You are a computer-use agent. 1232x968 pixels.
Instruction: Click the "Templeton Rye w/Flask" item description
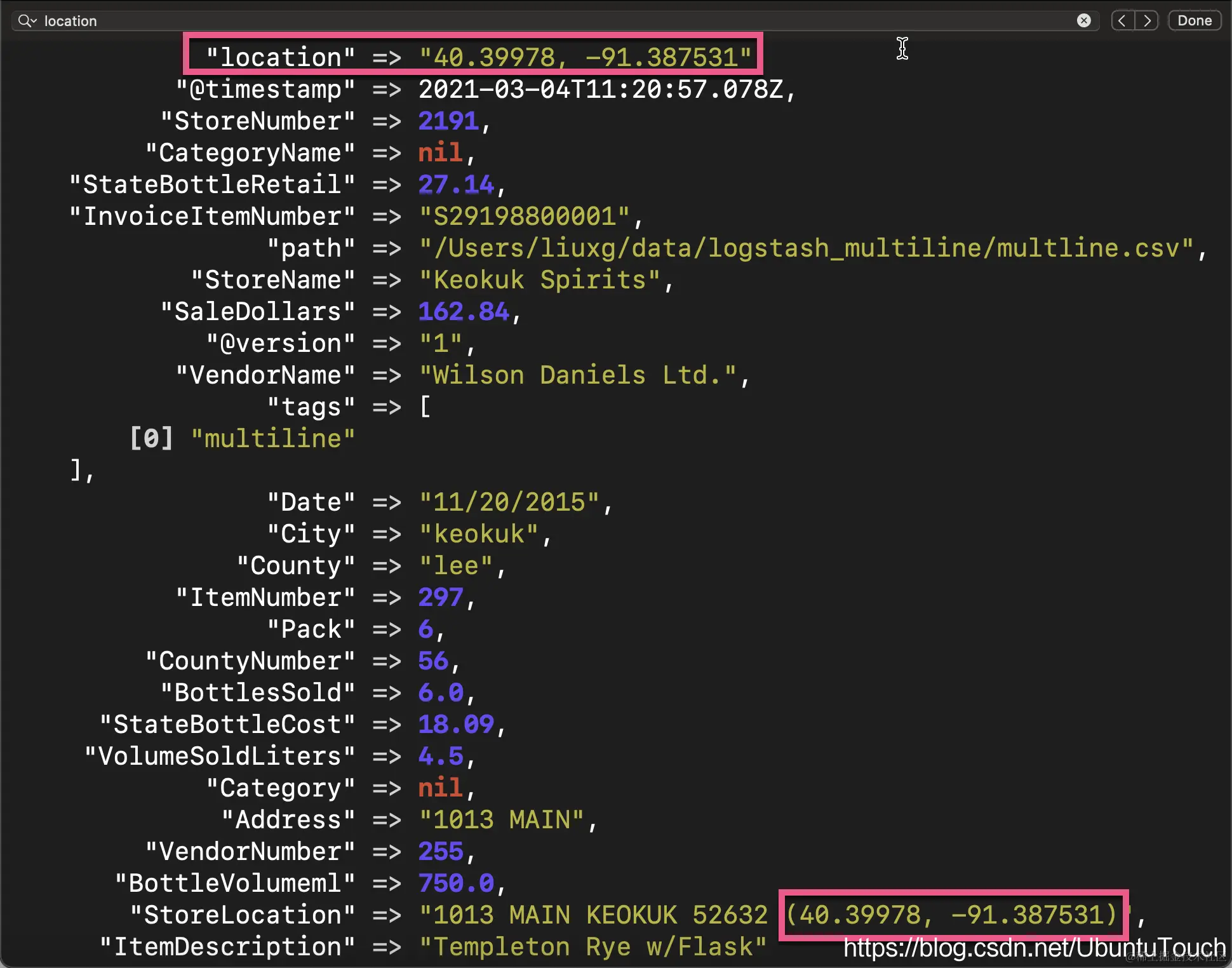(x=593, y=947)
